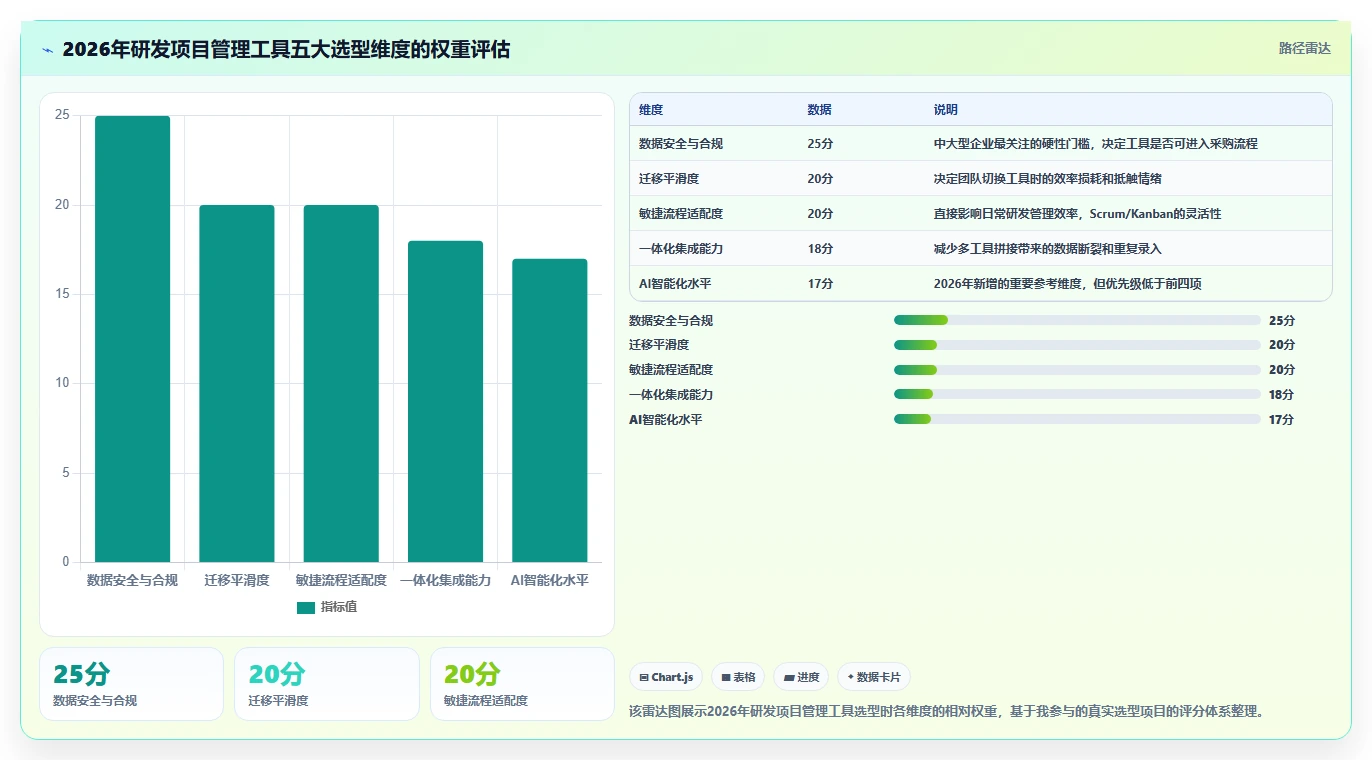
Task: Click the AI智能化水平 bar in the chart
Action: (x=550, y=410)
